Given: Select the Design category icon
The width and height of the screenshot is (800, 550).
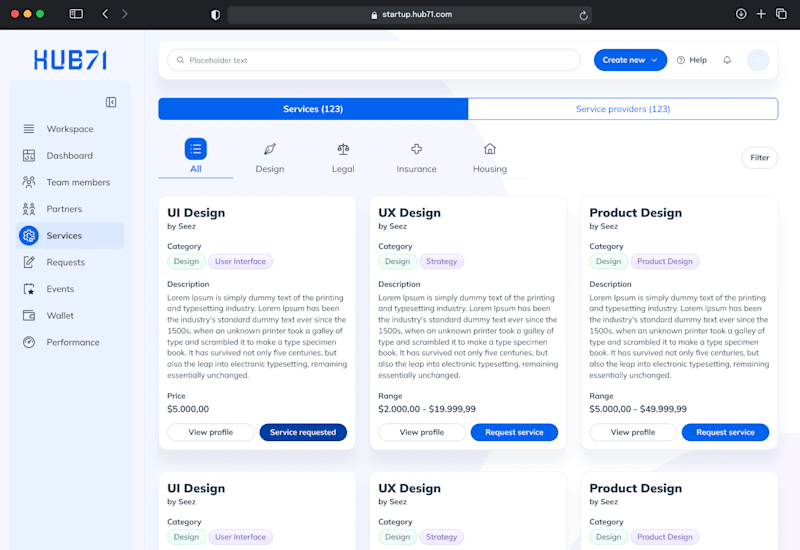Looking at the screenshot, I should pos(270,149).
